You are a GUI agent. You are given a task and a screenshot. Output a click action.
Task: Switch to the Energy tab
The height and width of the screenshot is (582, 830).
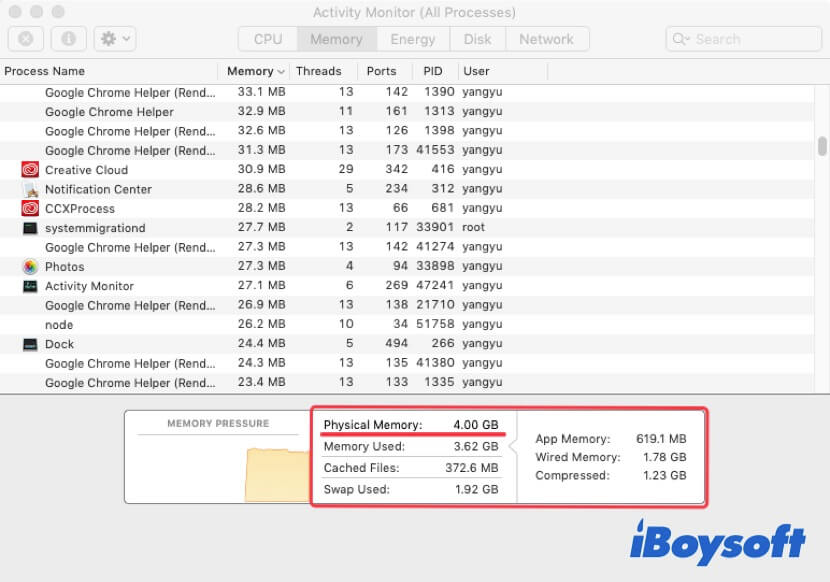(x=412, y=39)
